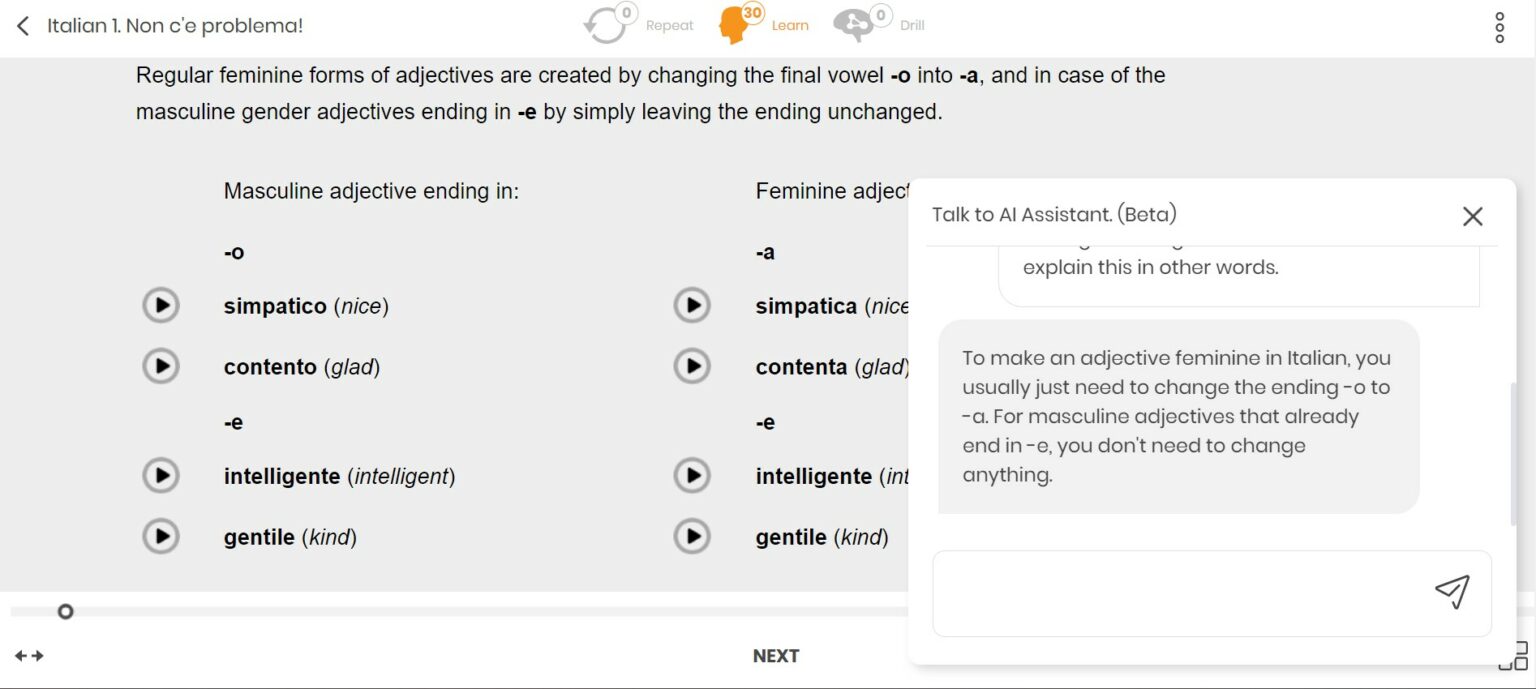Open the Drill mode icon
The width and height of the screenshot is (1536, 689).
pos(855,22)
